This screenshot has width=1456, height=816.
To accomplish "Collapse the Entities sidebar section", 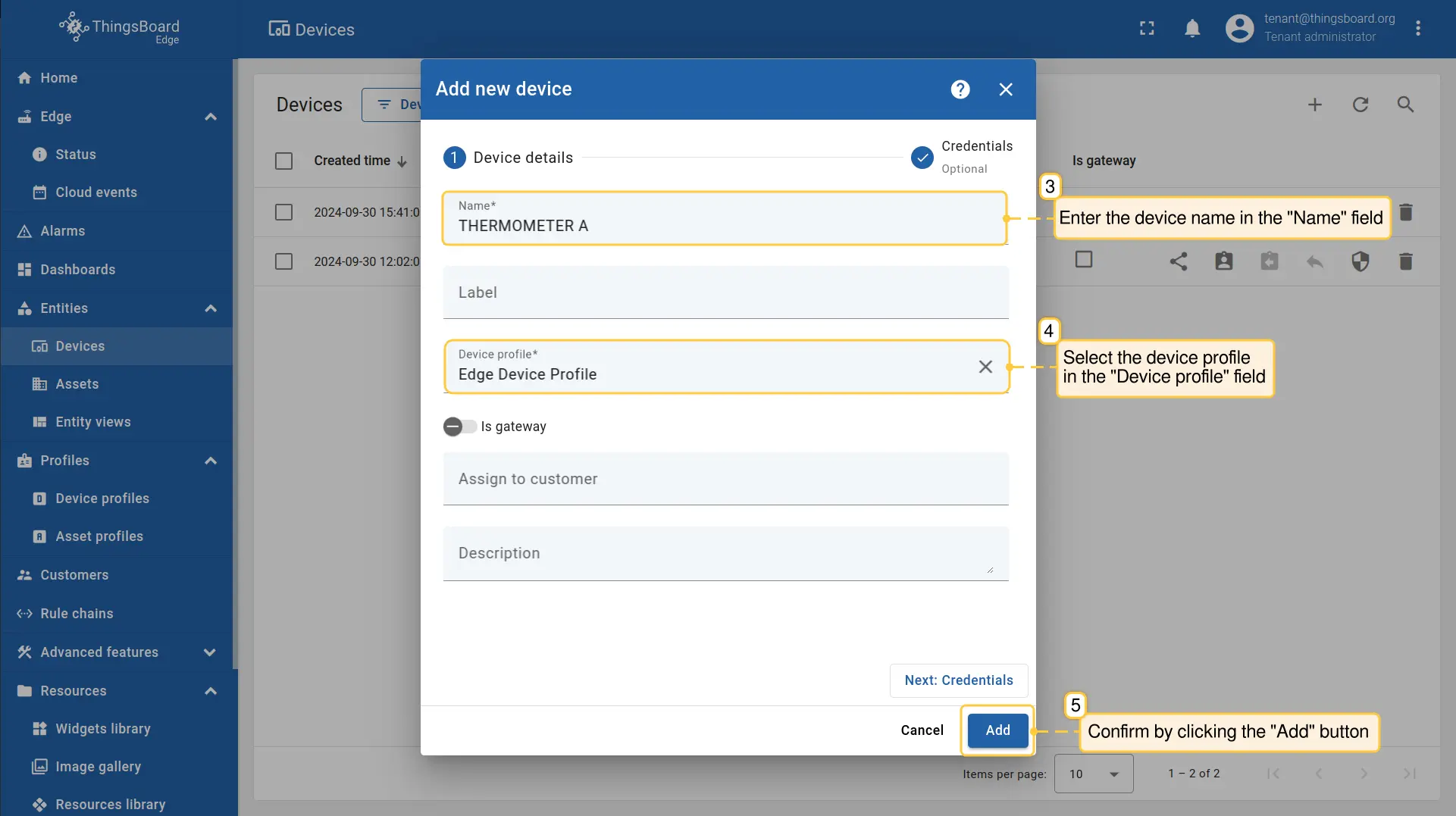I will pos(211,308).
